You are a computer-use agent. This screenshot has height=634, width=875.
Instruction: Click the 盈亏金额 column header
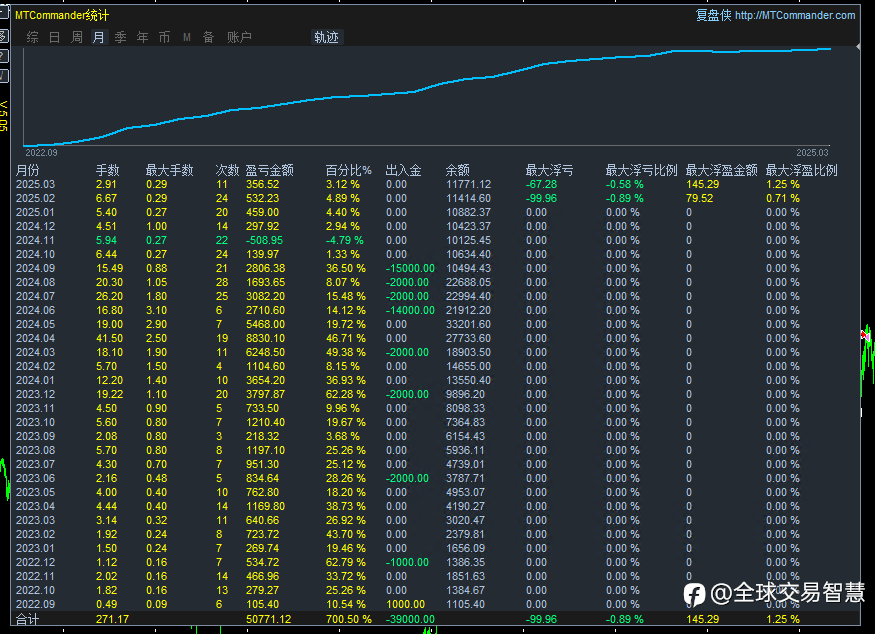point(269,170)
